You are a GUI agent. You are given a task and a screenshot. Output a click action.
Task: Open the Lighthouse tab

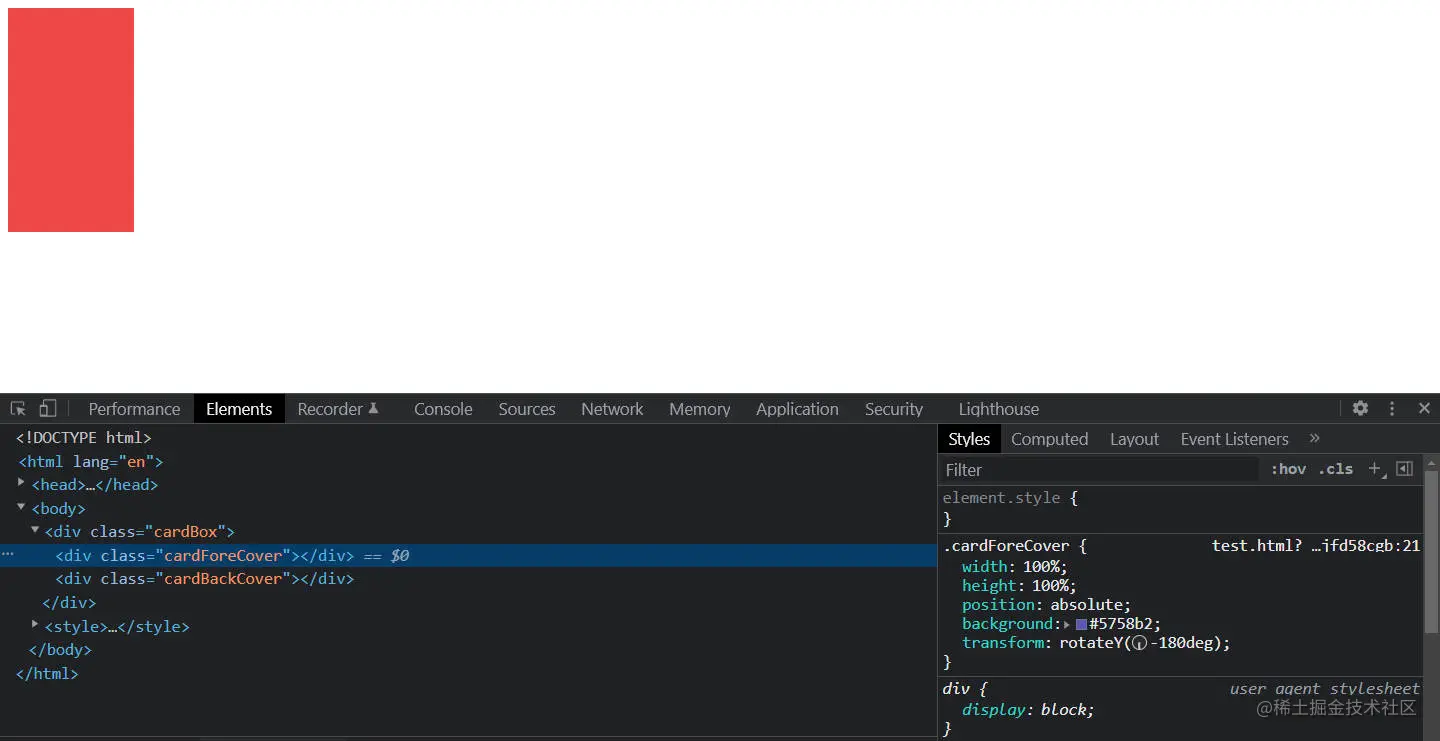(998, 409)
